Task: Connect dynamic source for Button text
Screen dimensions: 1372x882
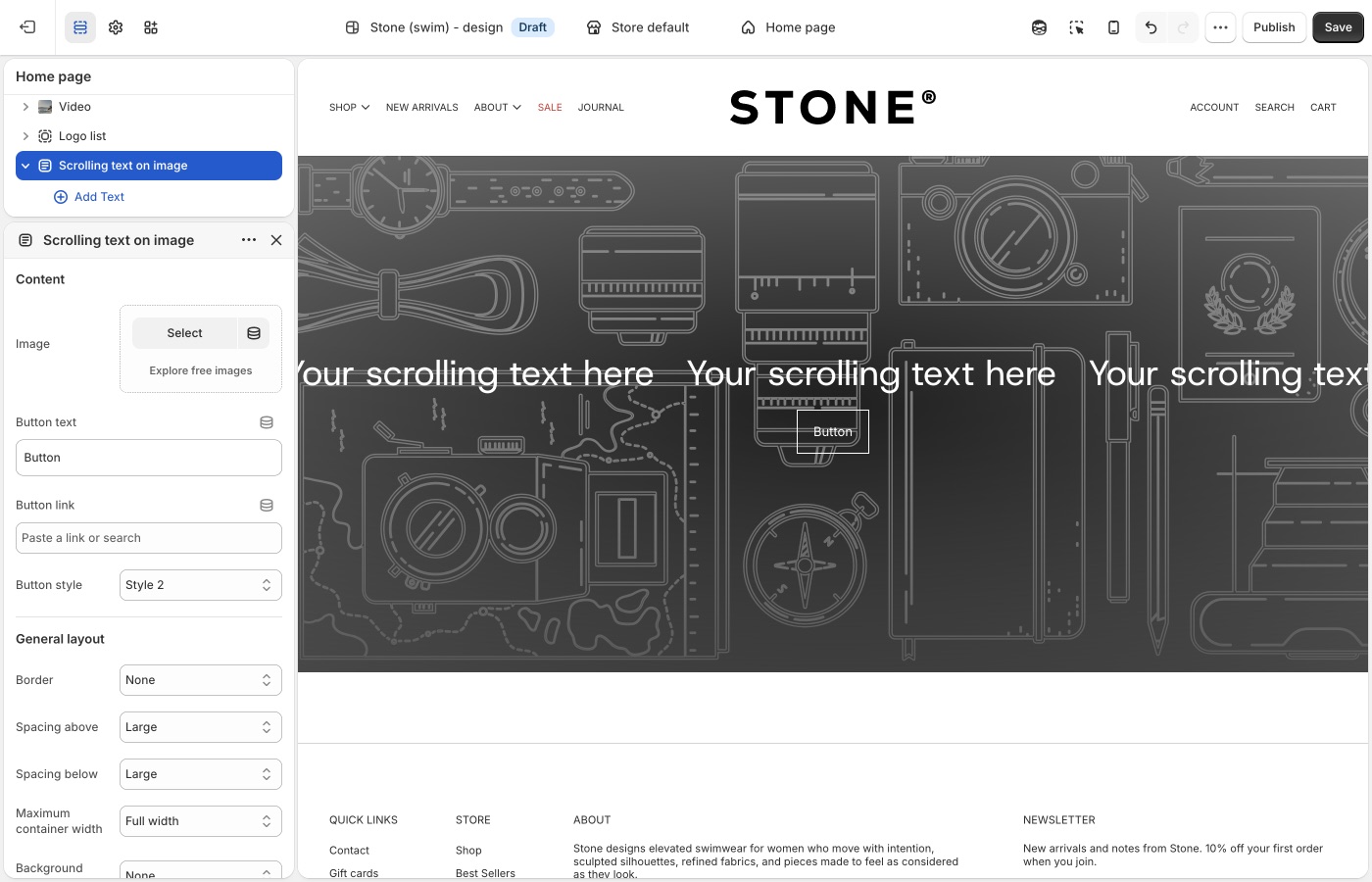Action: tap(267, 422)
